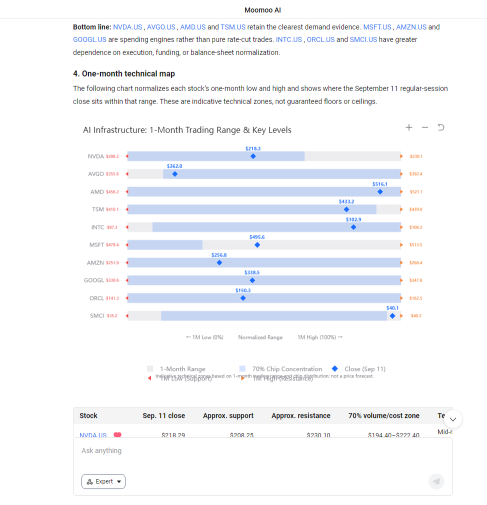Open the AVGO.US stock link
Image resolution: width=487 pixels, height=505 pixels.
pos(161,27)
